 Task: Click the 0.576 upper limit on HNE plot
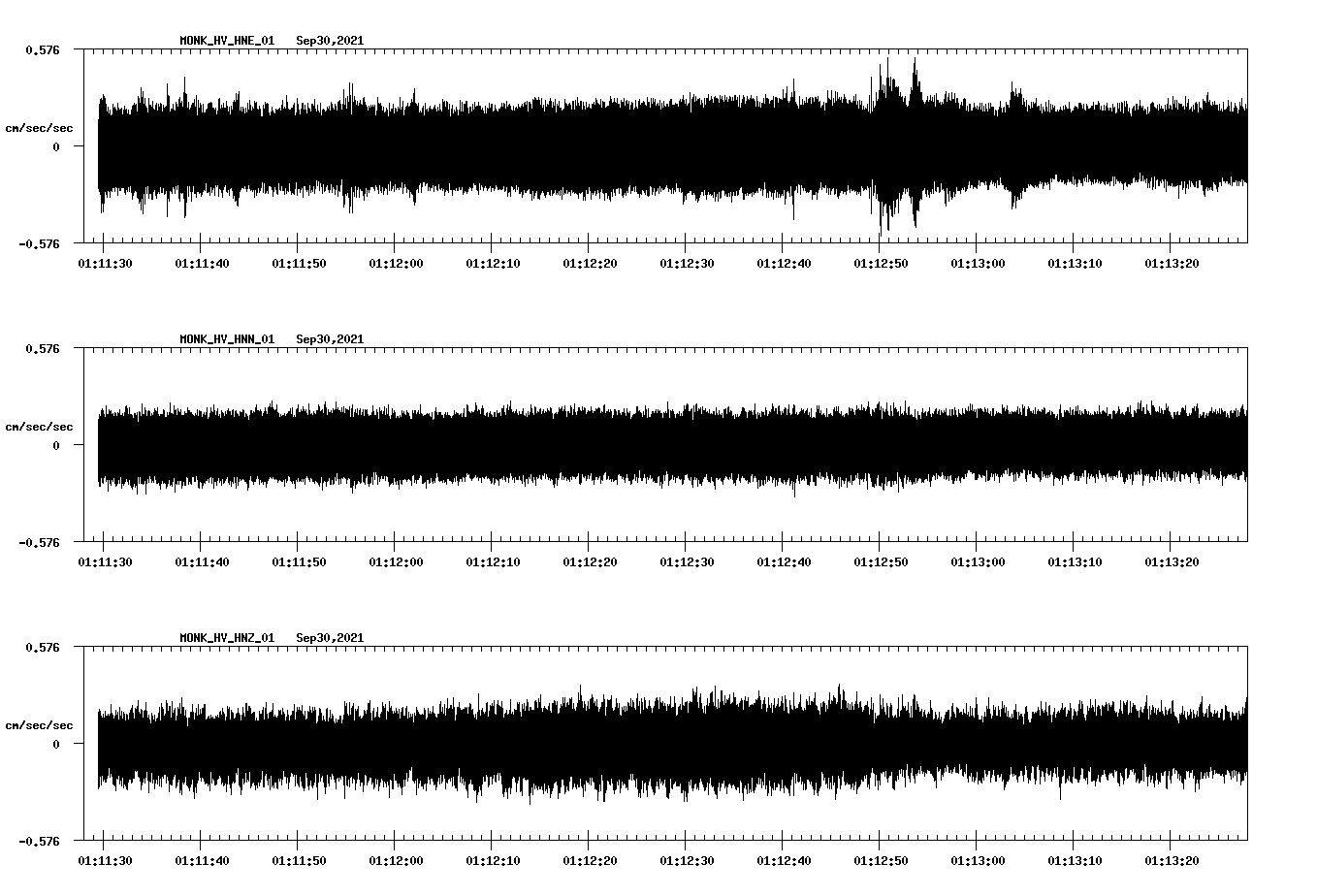click(x=42, y=49)
